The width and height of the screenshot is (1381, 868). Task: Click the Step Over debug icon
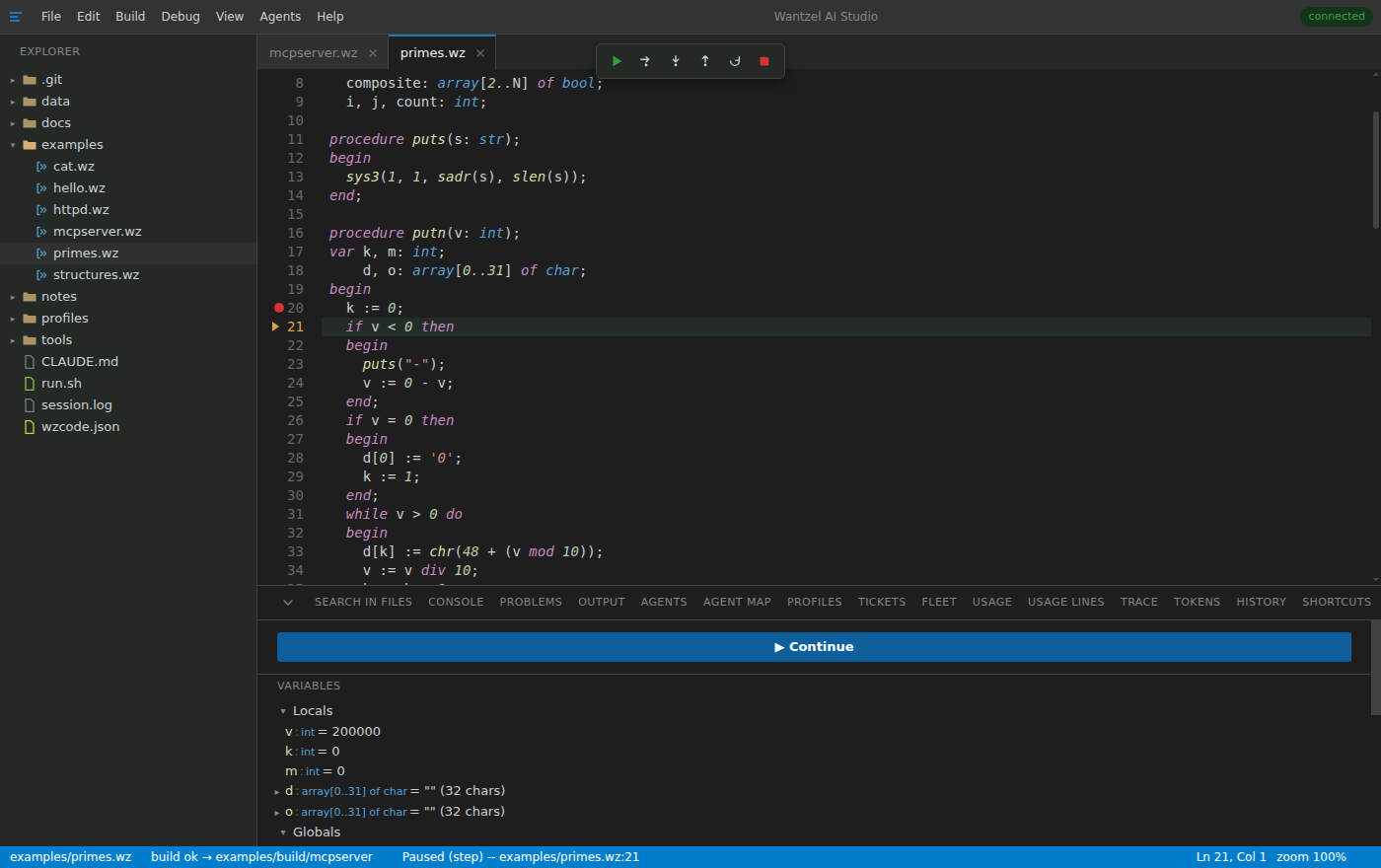pos(646,61)
